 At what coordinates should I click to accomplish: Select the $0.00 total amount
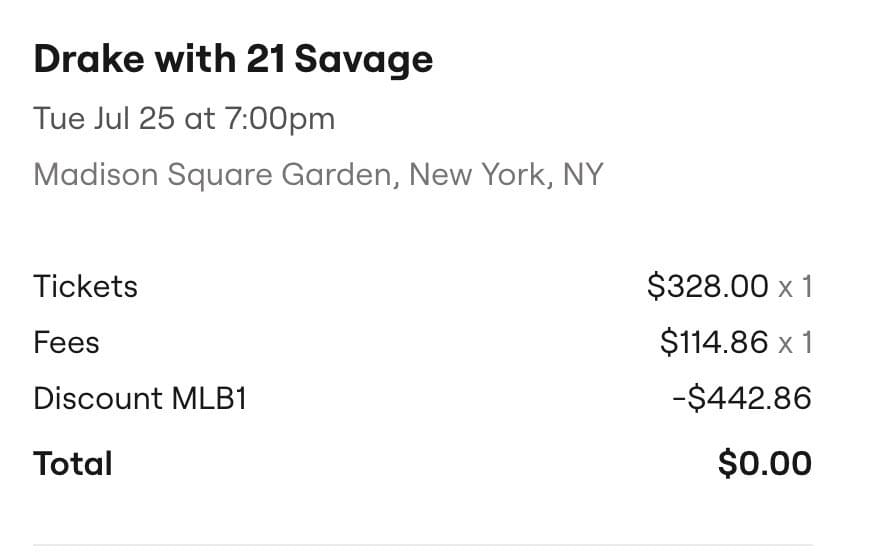pos(765,464)
